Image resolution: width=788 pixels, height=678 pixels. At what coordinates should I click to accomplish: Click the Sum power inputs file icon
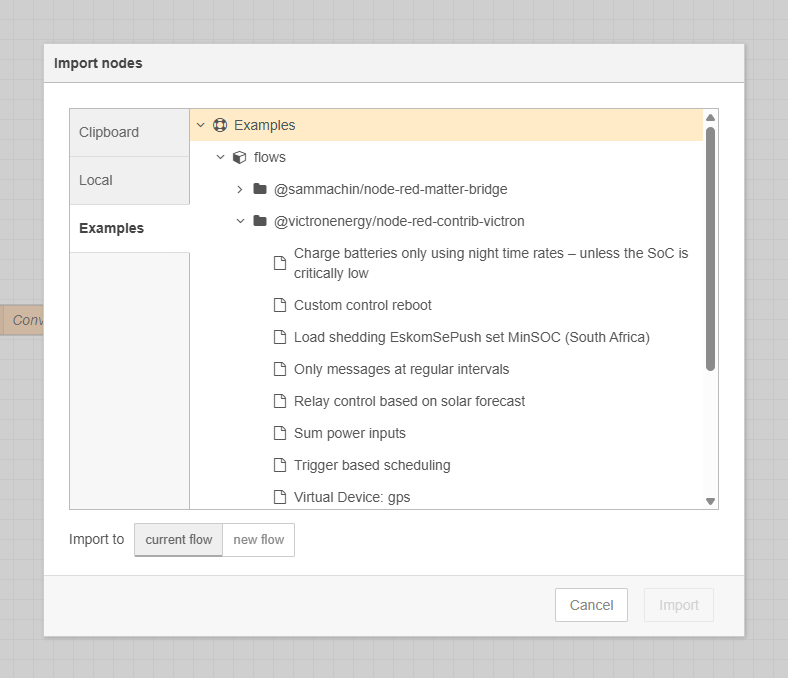280,433
